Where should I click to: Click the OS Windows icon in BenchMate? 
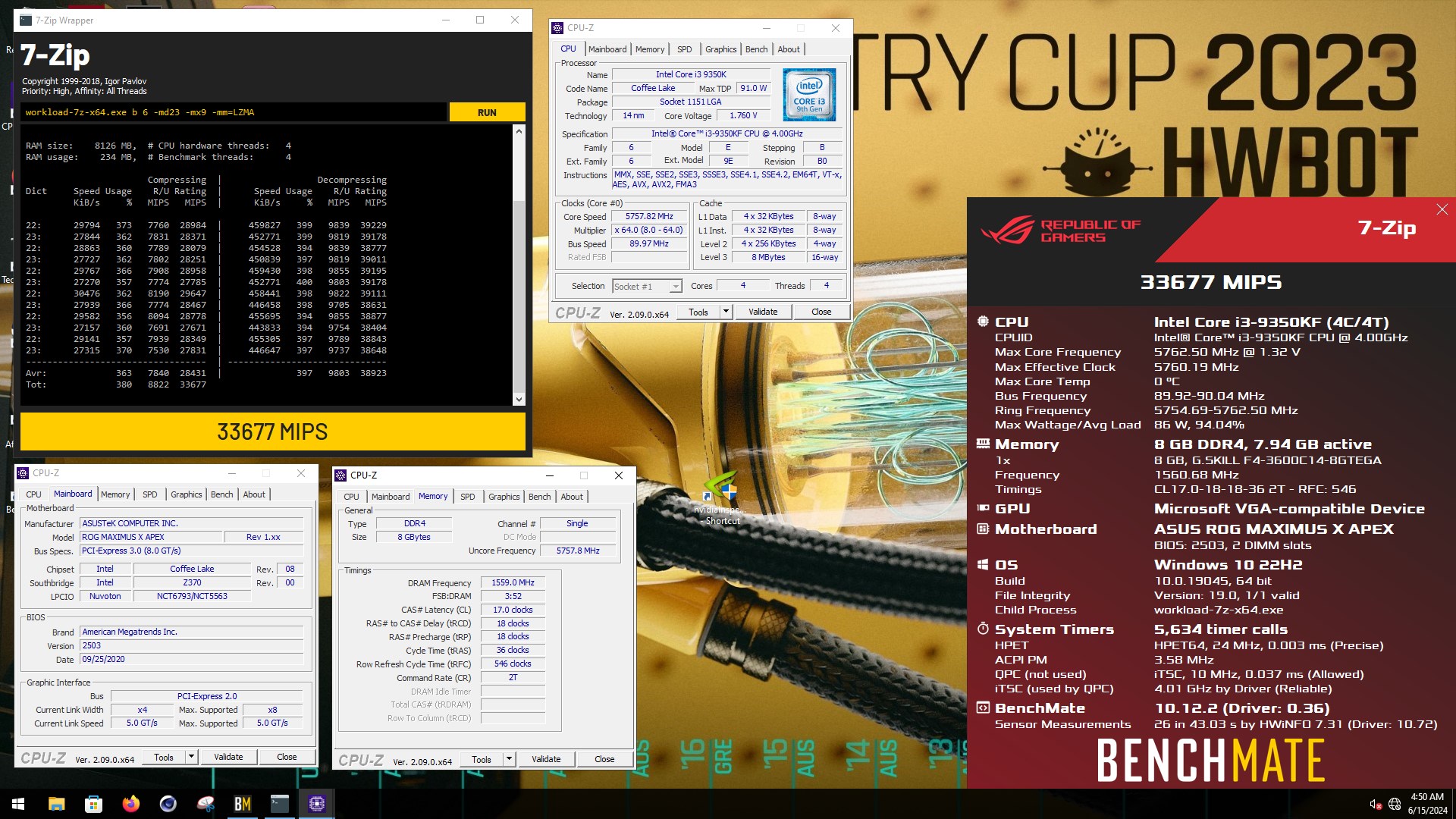[983, 564]
